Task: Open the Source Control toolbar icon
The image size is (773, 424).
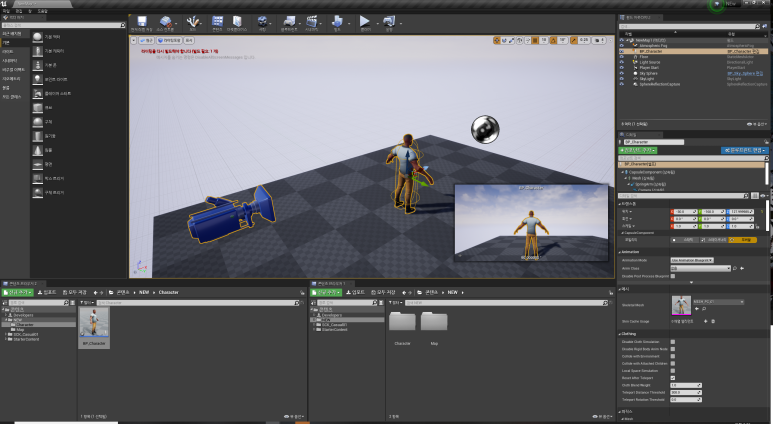Action: tap(166, 22)
